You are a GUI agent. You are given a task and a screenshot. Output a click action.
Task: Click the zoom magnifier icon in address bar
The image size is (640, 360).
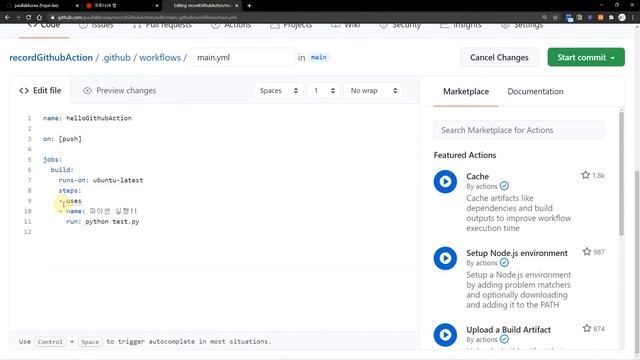click(x=544, y=18)
